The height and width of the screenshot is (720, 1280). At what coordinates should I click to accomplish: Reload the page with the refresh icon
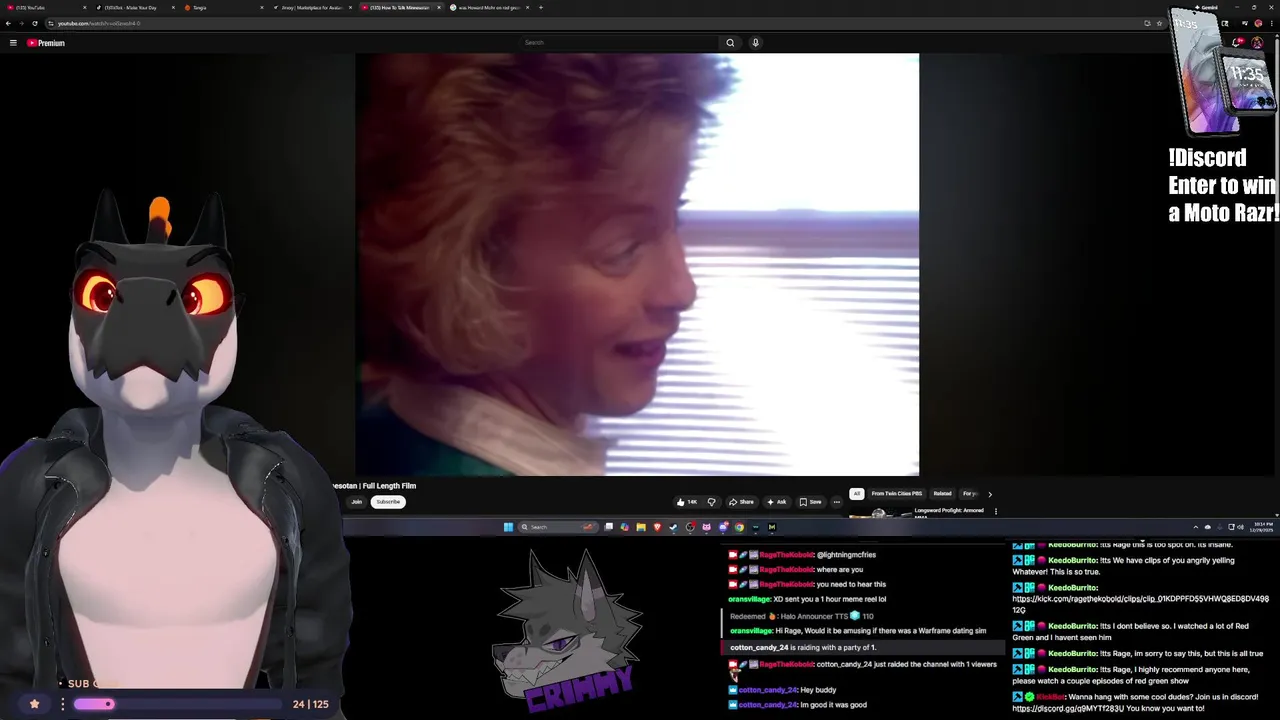click(x=35, y=23)
